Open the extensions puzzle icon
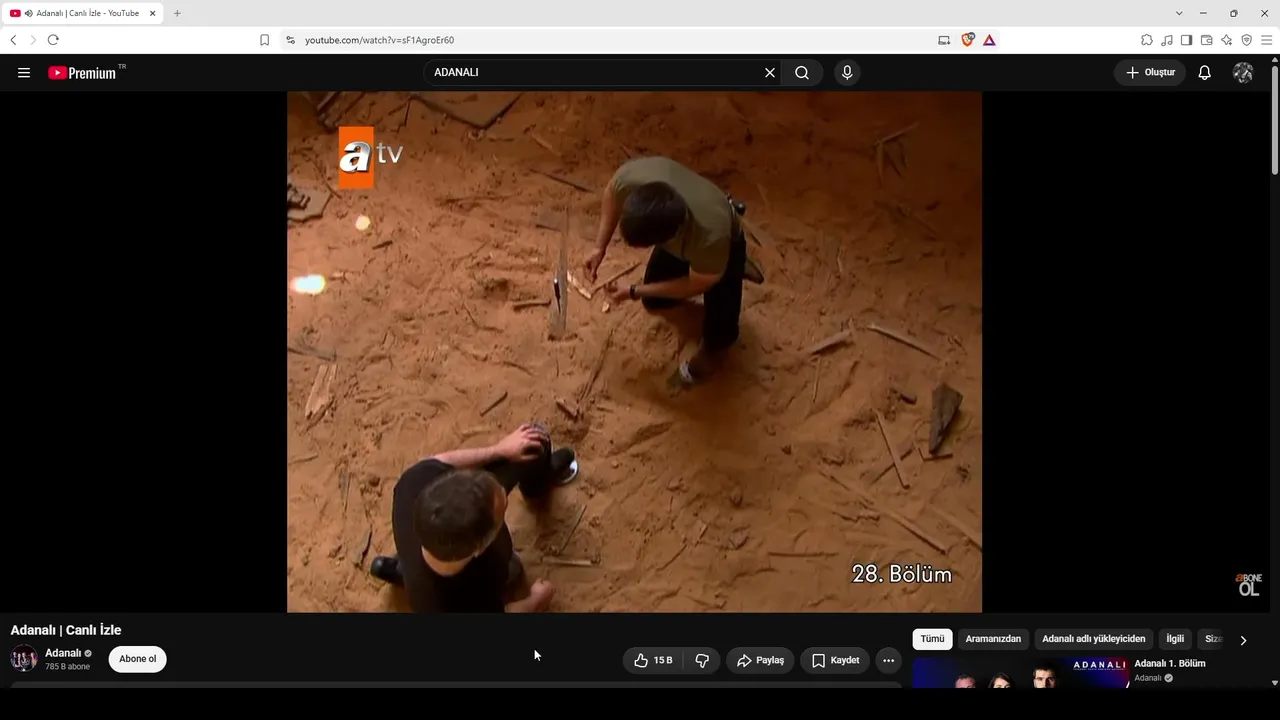Screen dimensions: 1280x720 point(1147,40)
